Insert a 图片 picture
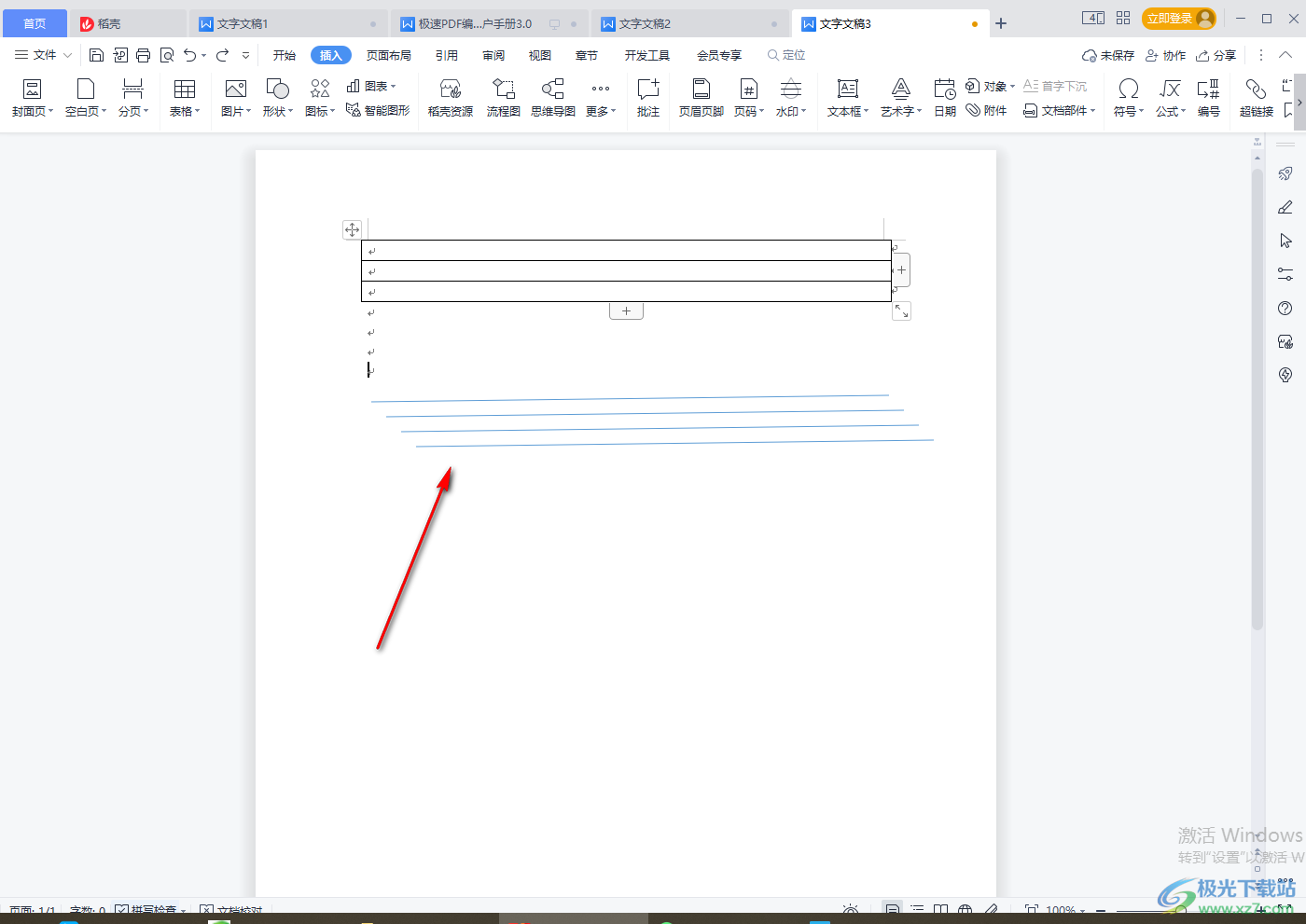The image size is (1306, 924). 236,98
